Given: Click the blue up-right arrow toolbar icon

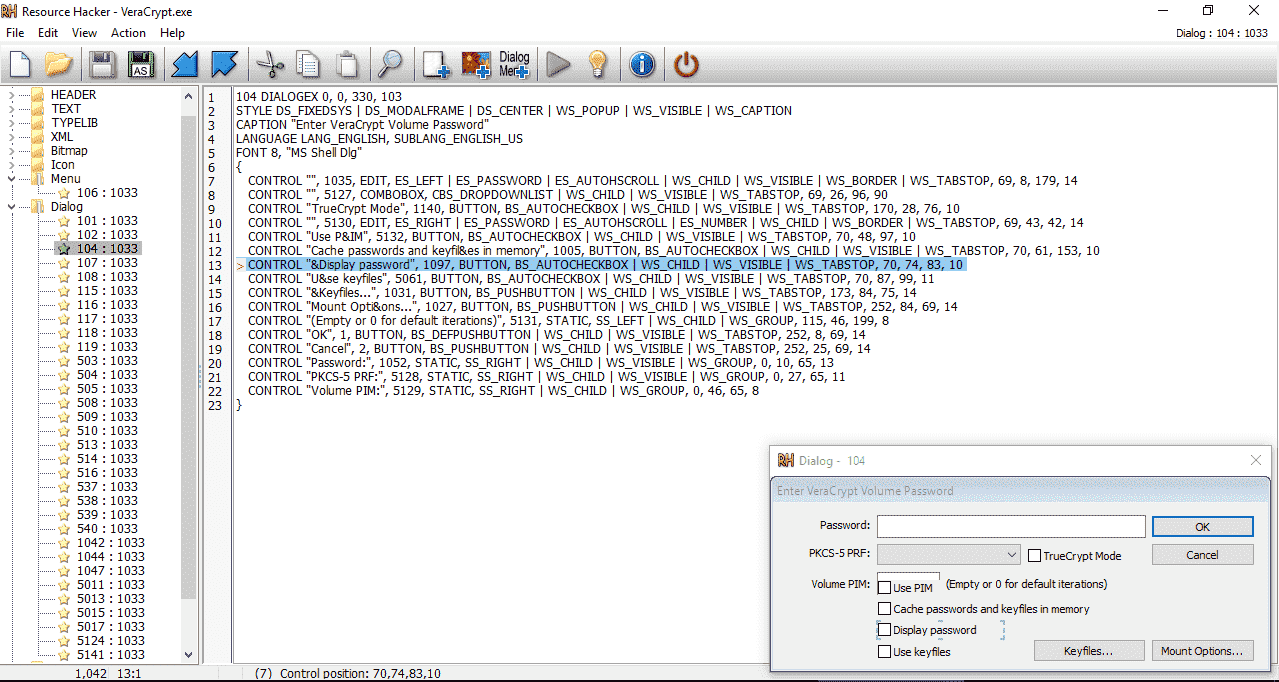Looking at the screenshot, I should tap(224, 65).
